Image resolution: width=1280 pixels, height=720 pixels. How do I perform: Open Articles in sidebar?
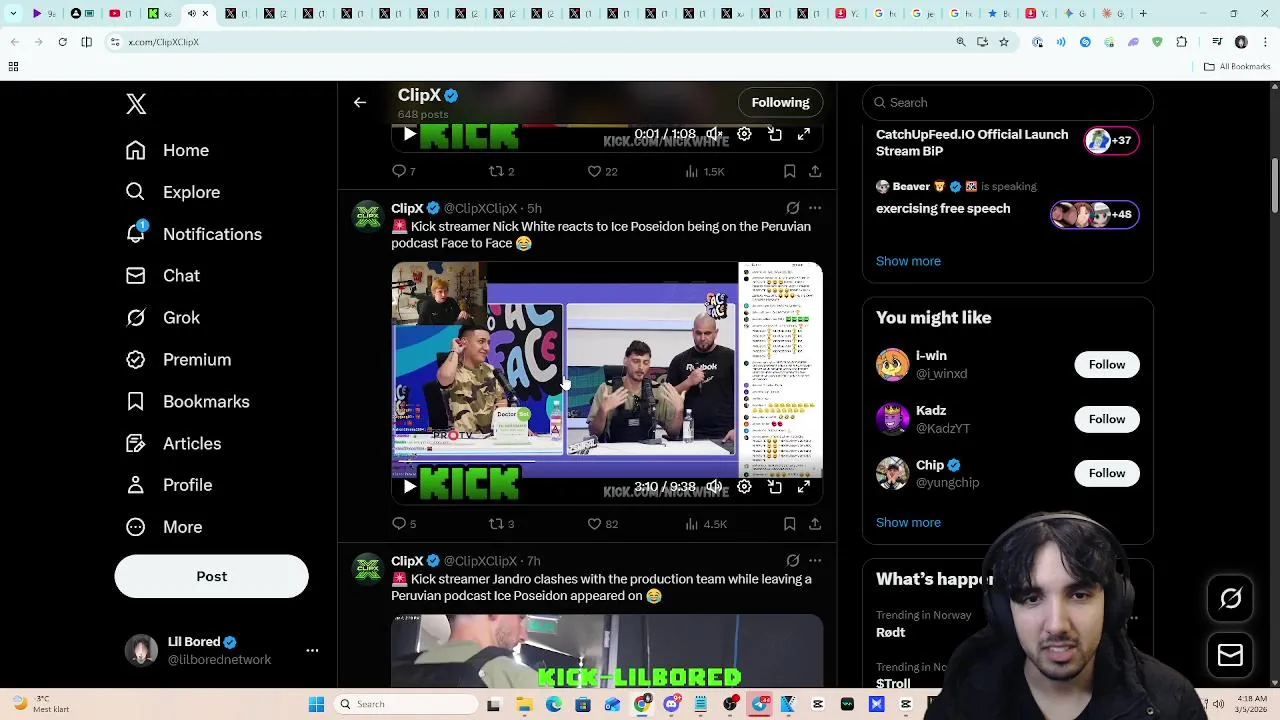pos(174,444)
